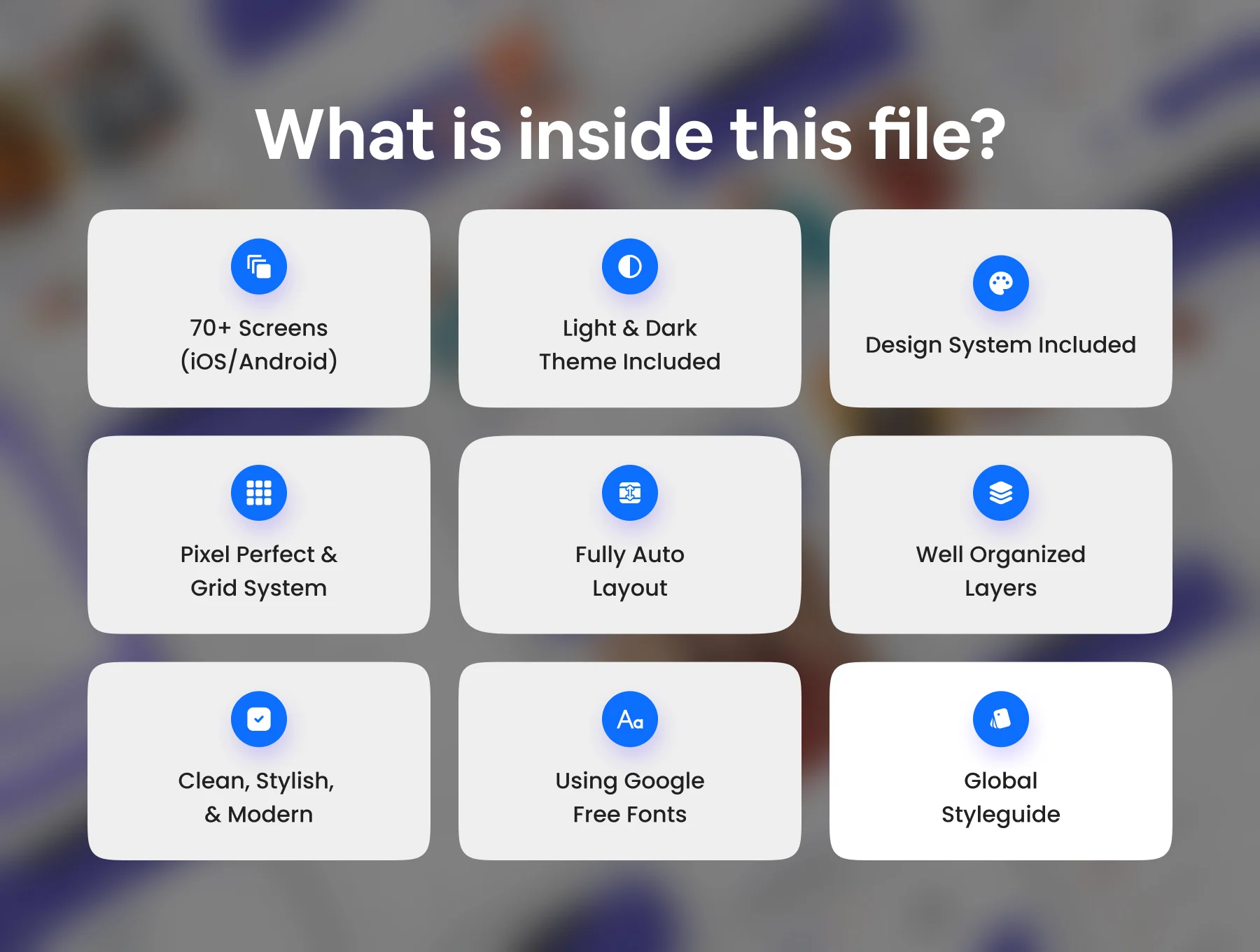Screen dimensions: 1260x952
Task: Click the Fully Auto Layout resize icon
Action: click(x=629, y=493)
